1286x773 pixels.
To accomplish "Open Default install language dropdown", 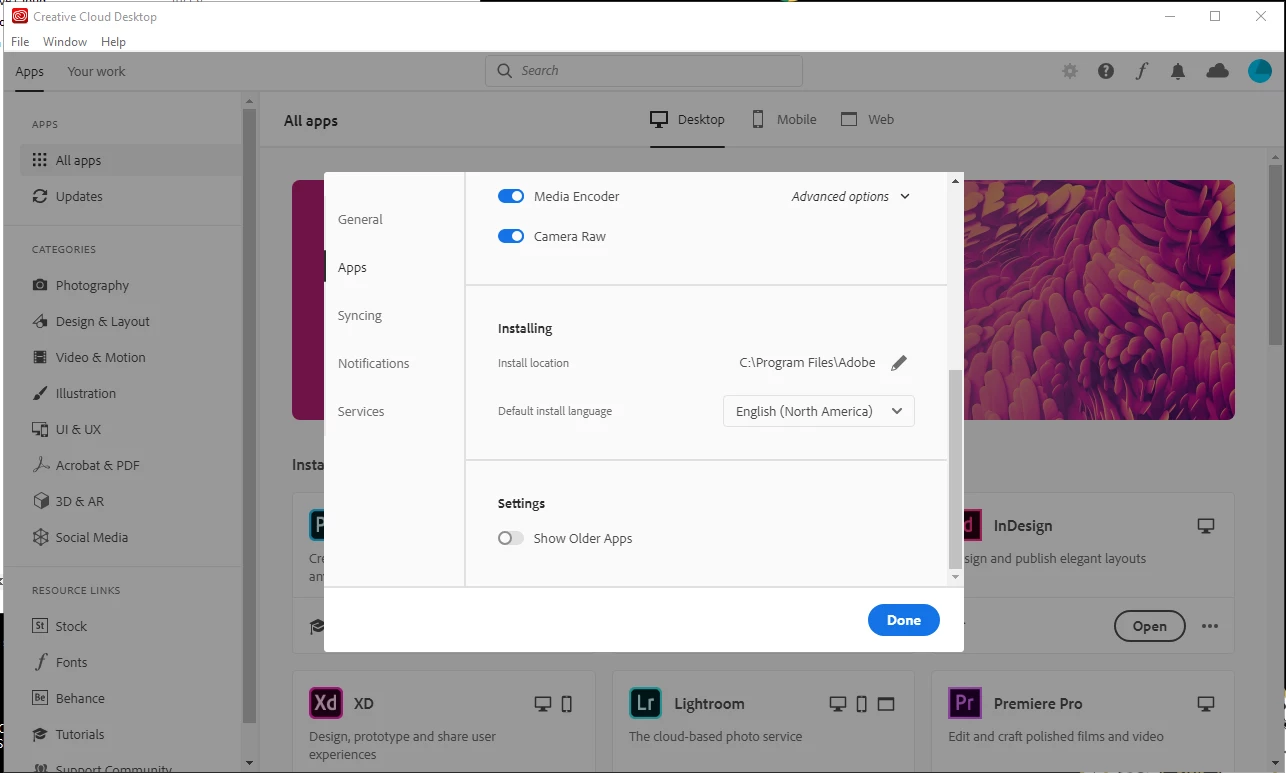I will click(819, 411).
